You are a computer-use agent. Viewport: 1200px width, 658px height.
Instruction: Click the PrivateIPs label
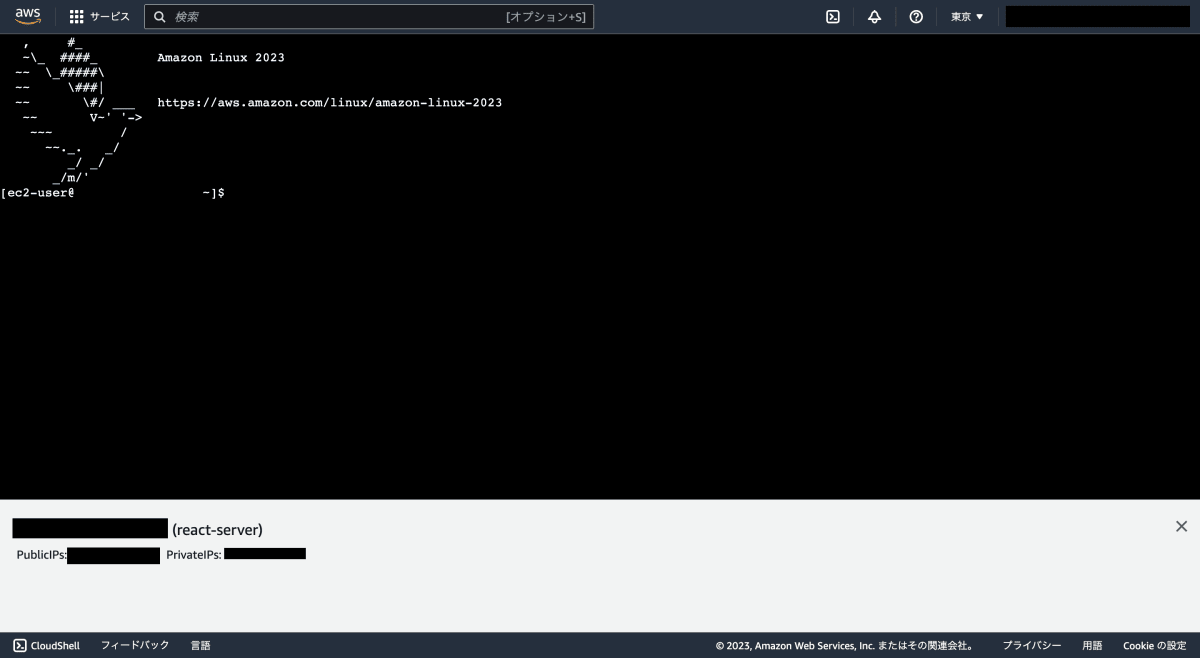coord(194,554)
